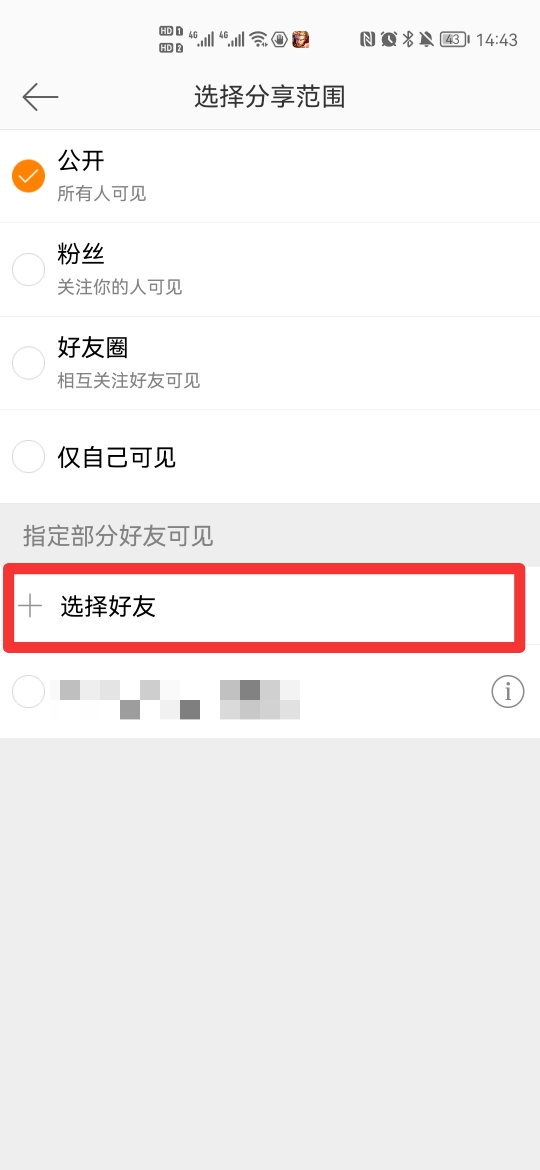The height and width of the screenshot is (1170, 540).
Task: Tap the Wi-Fi icon in status bar
Action: pyautogui.click(x=259, y=39)
